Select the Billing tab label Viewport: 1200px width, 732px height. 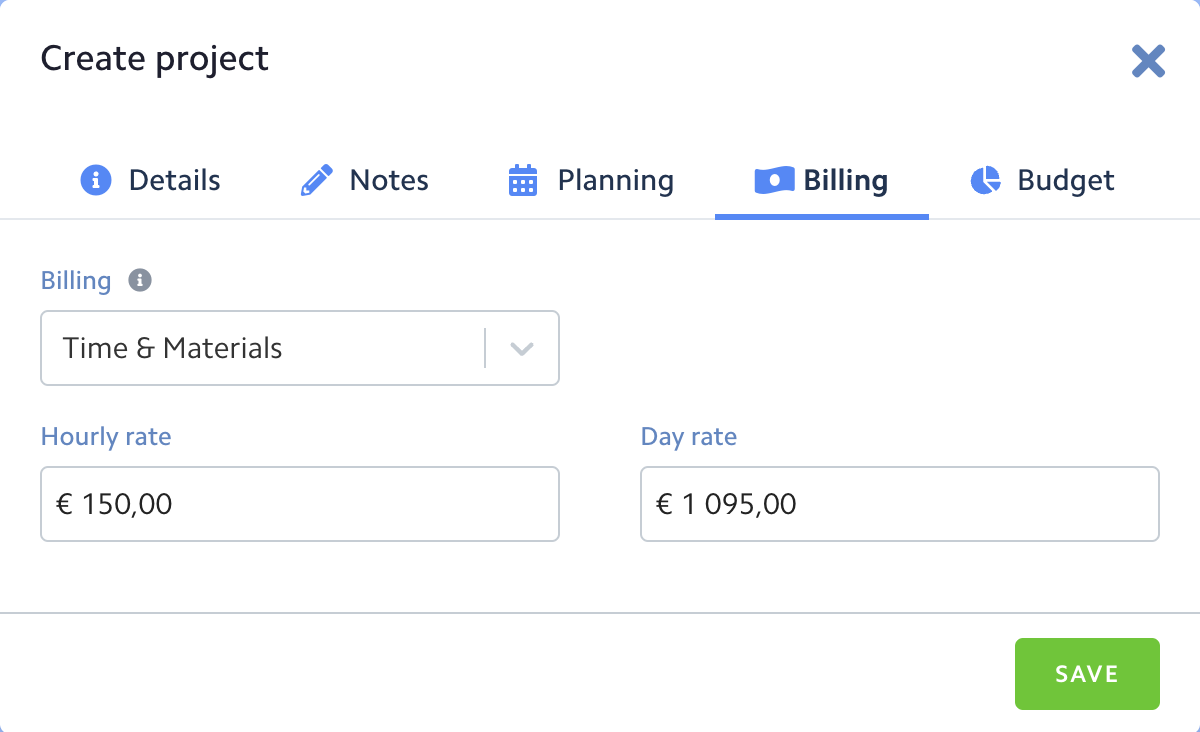click(x=845, y=181)
